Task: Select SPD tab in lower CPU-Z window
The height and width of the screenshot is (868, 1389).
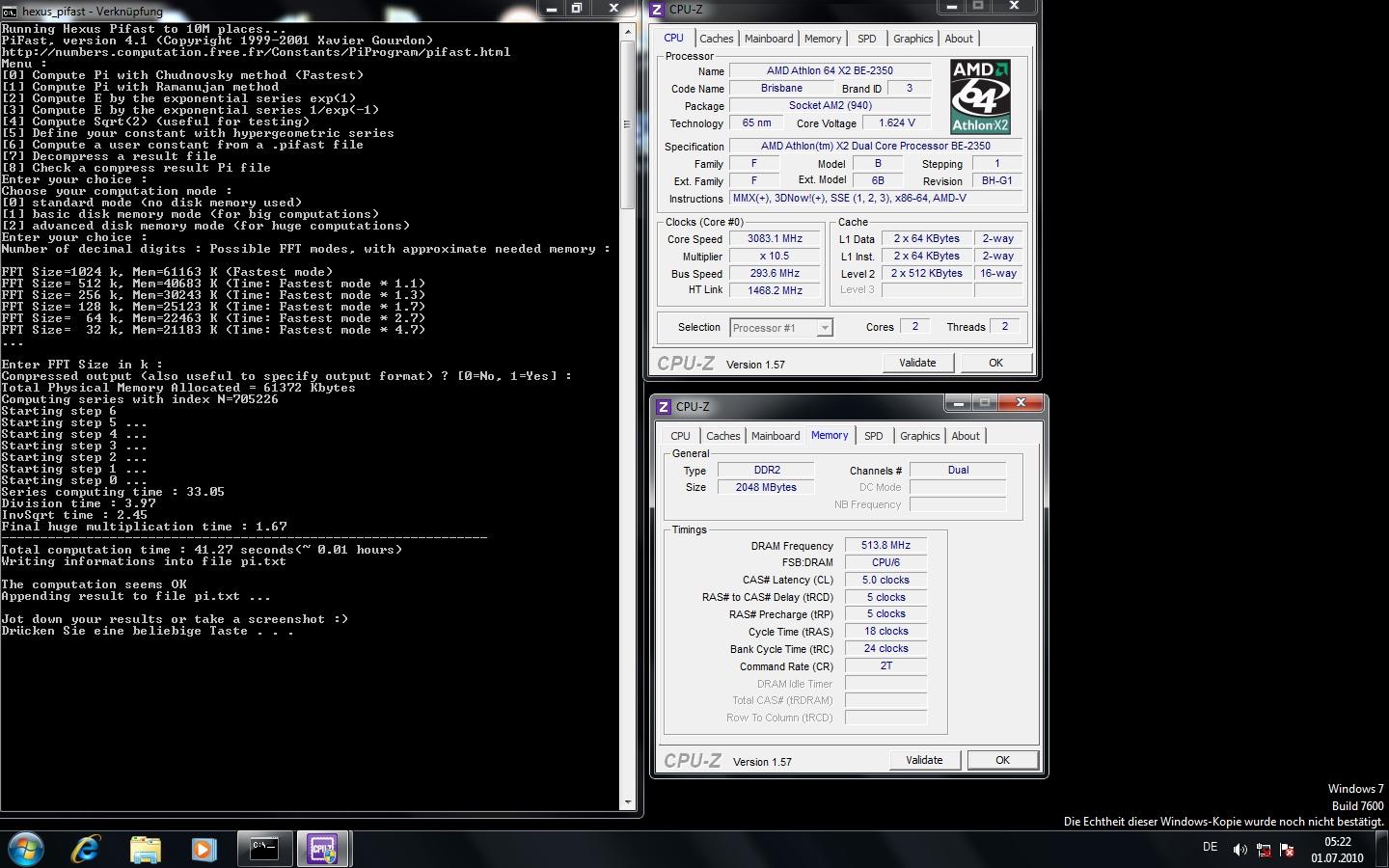Action: (x=874, y=436)
